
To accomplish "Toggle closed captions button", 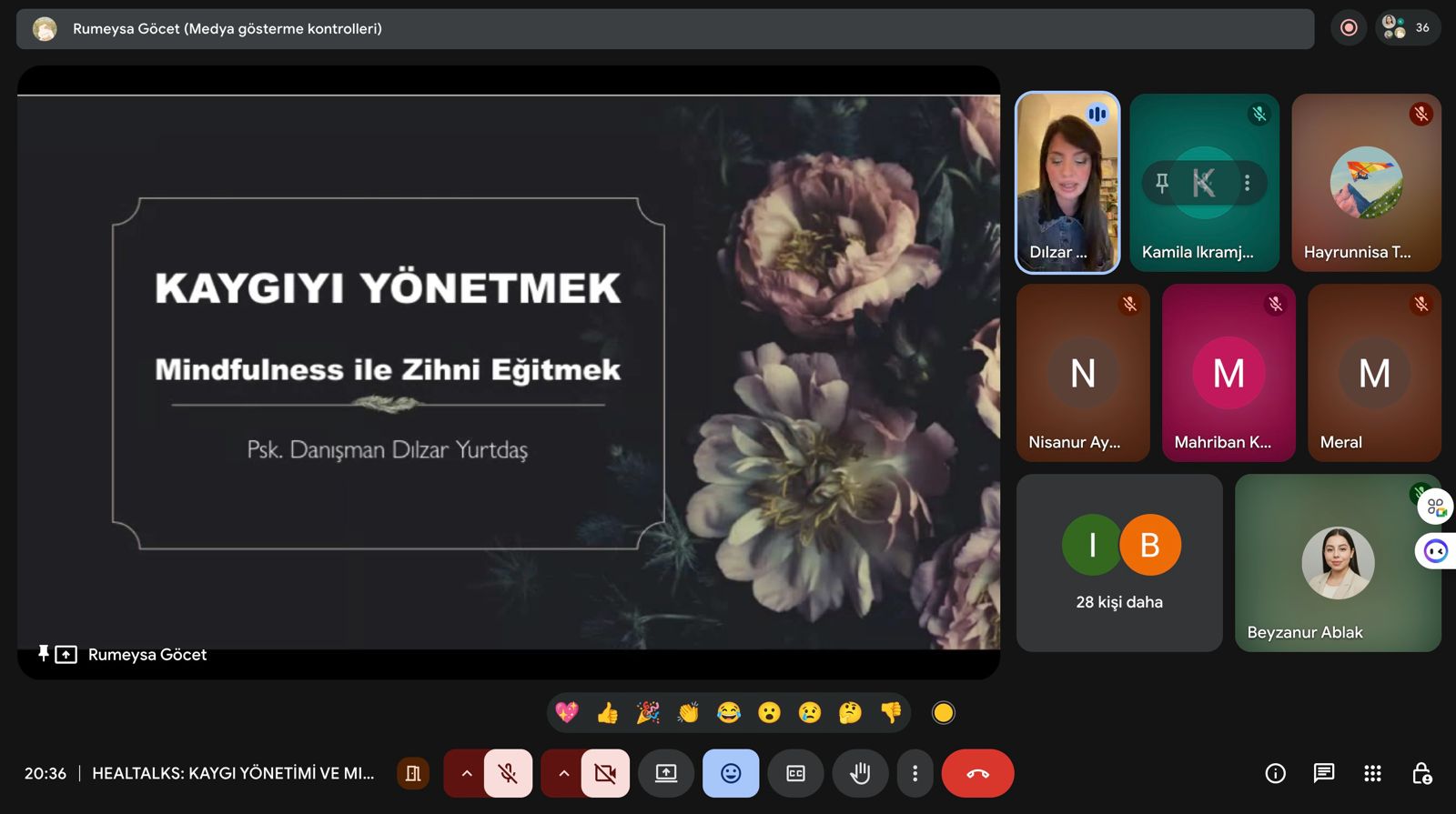I will pos(795,773).
